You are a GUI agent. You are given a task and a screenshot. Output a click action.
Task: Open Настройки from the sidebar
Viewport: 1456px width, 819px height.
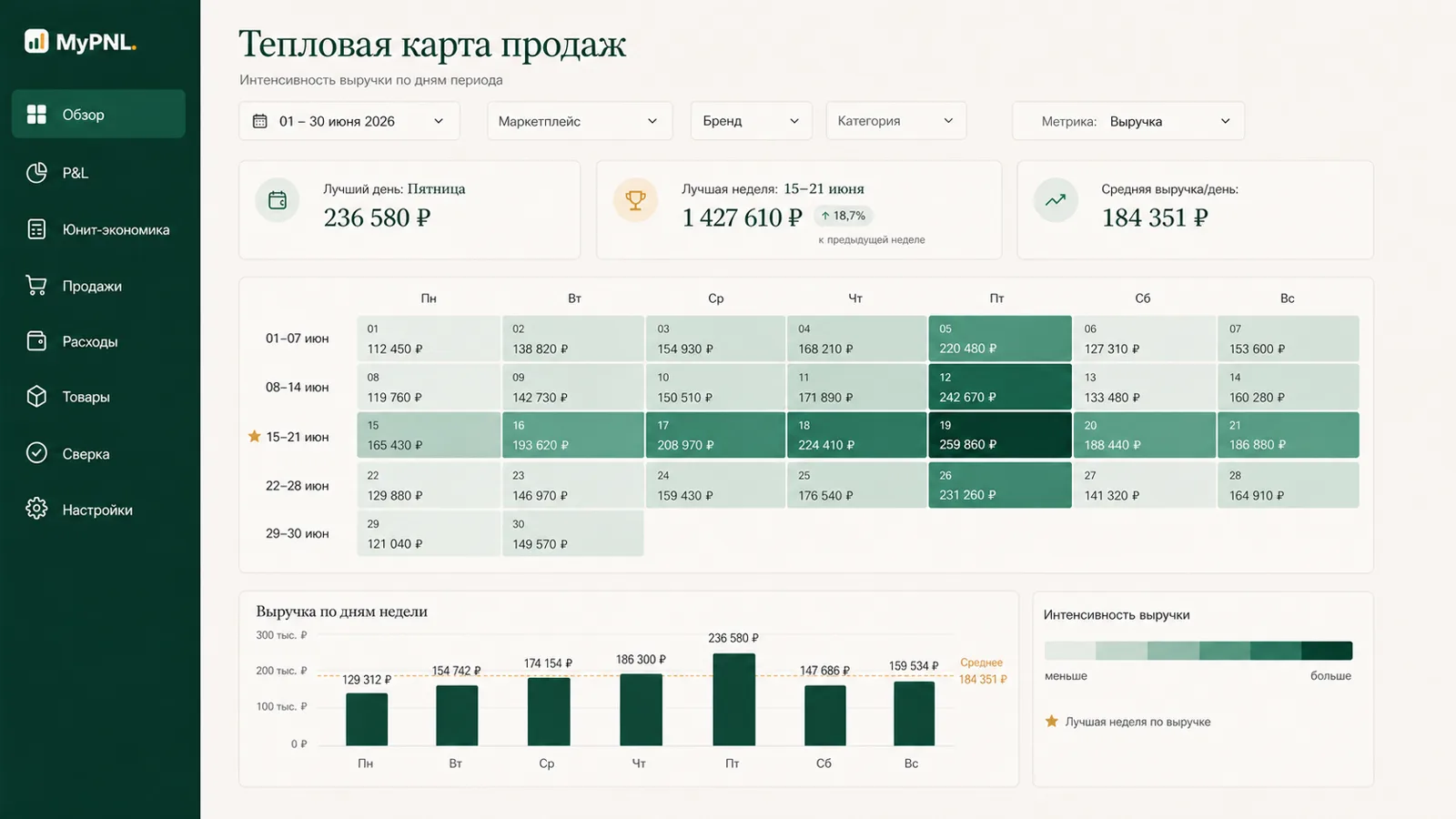tap(98, 509)
